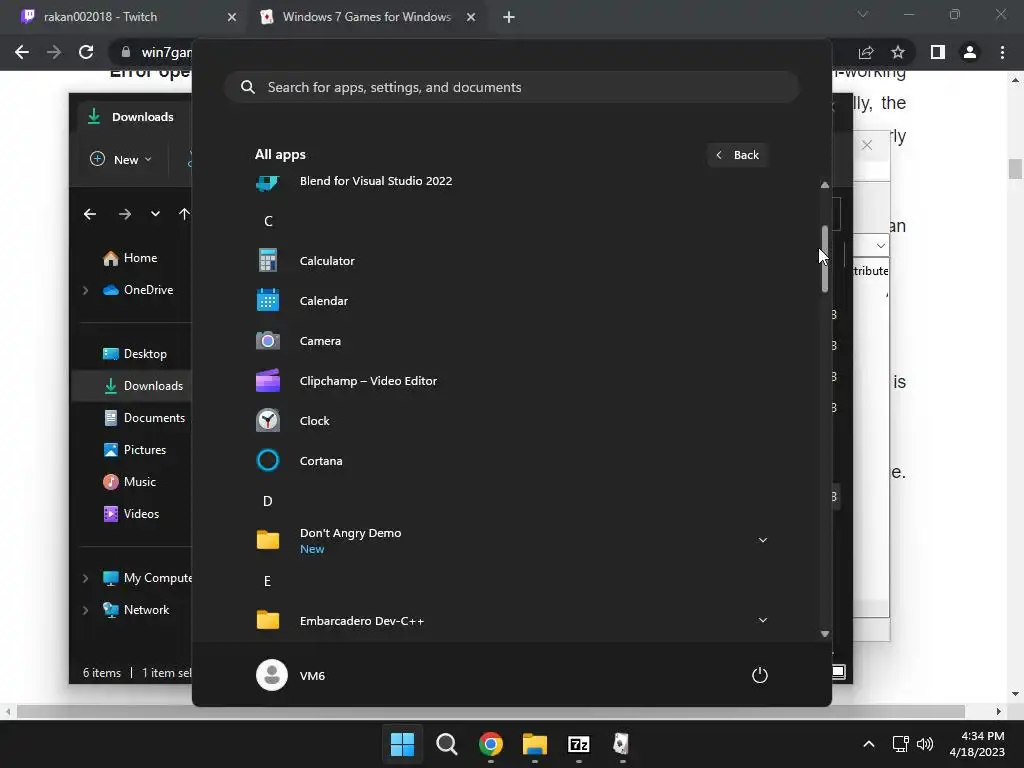The height and width of the screenshot is (768, 1024).
Task: Open File Explorer from the taskbar
Action: pos(534,744)
